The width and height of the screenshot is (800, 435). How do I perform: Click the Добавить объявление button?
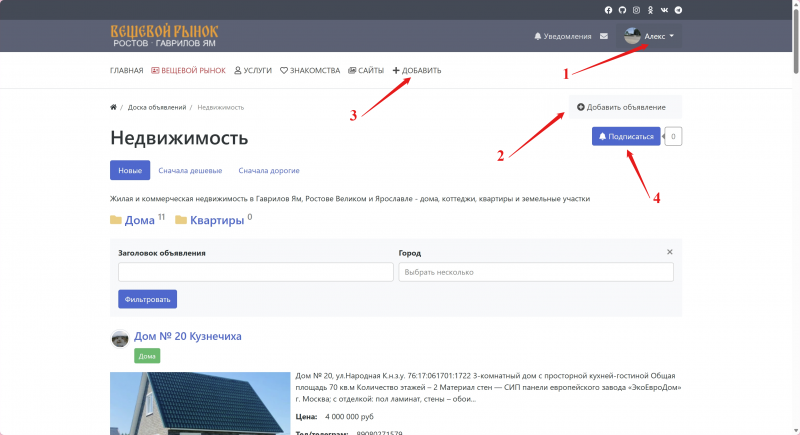[622, 106]
